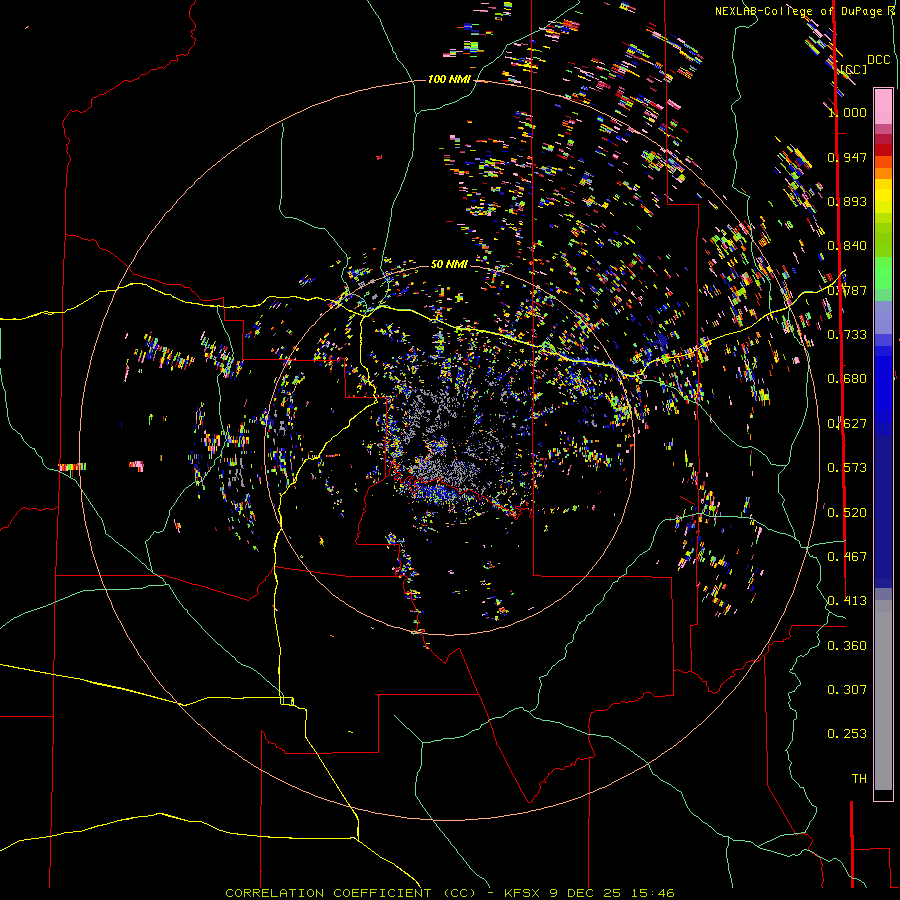Click the KFSX station identifier
Image resolution: width=900 pixels, height=900 pixels.
pyautogui.click(x=522, y=893)
